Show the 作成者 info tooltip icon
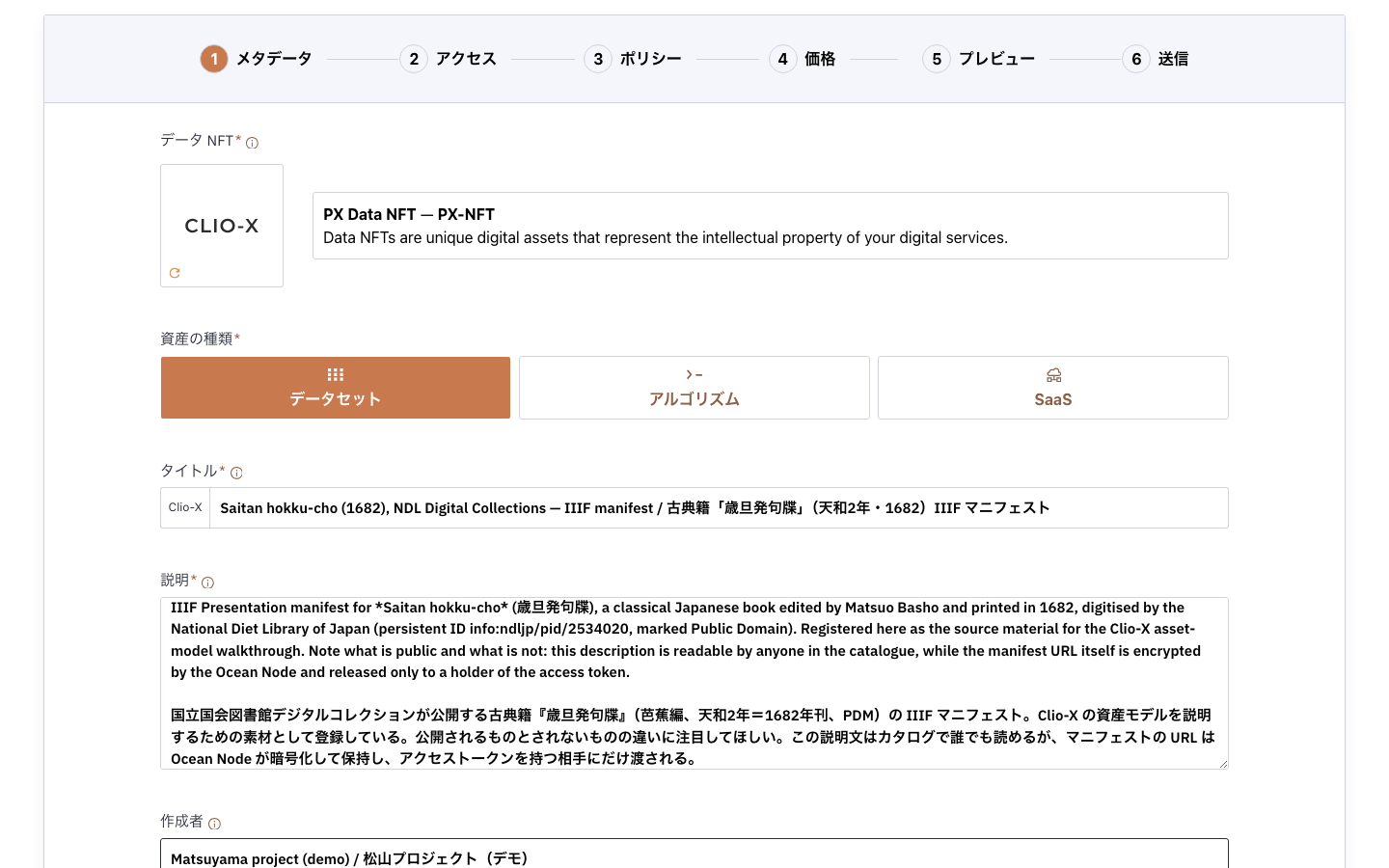This screenshot has width=1389, height=868. click(214, 824)
